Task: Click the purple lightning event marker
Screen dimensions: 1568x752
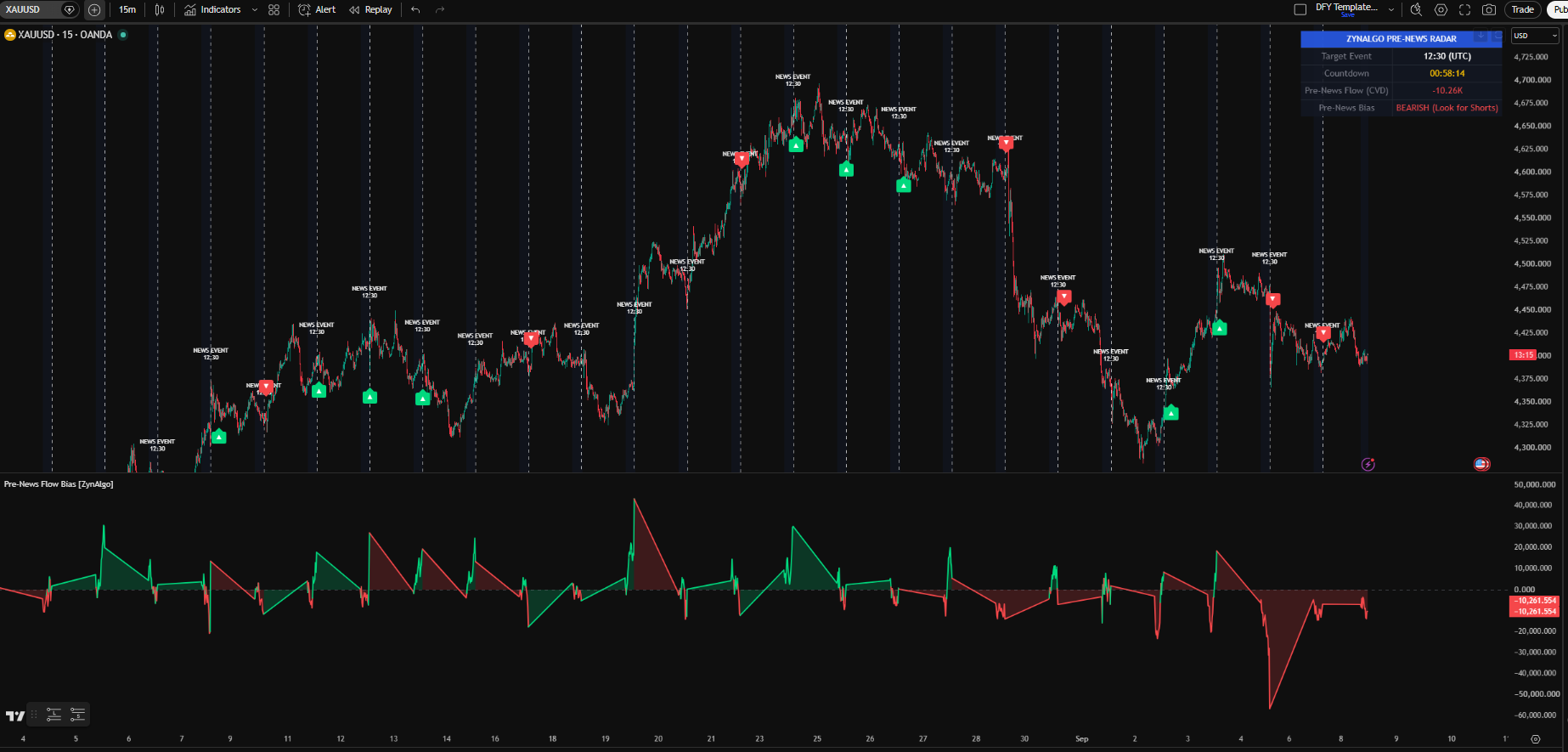Action: pyautogui.click(x=1368, y=464)
